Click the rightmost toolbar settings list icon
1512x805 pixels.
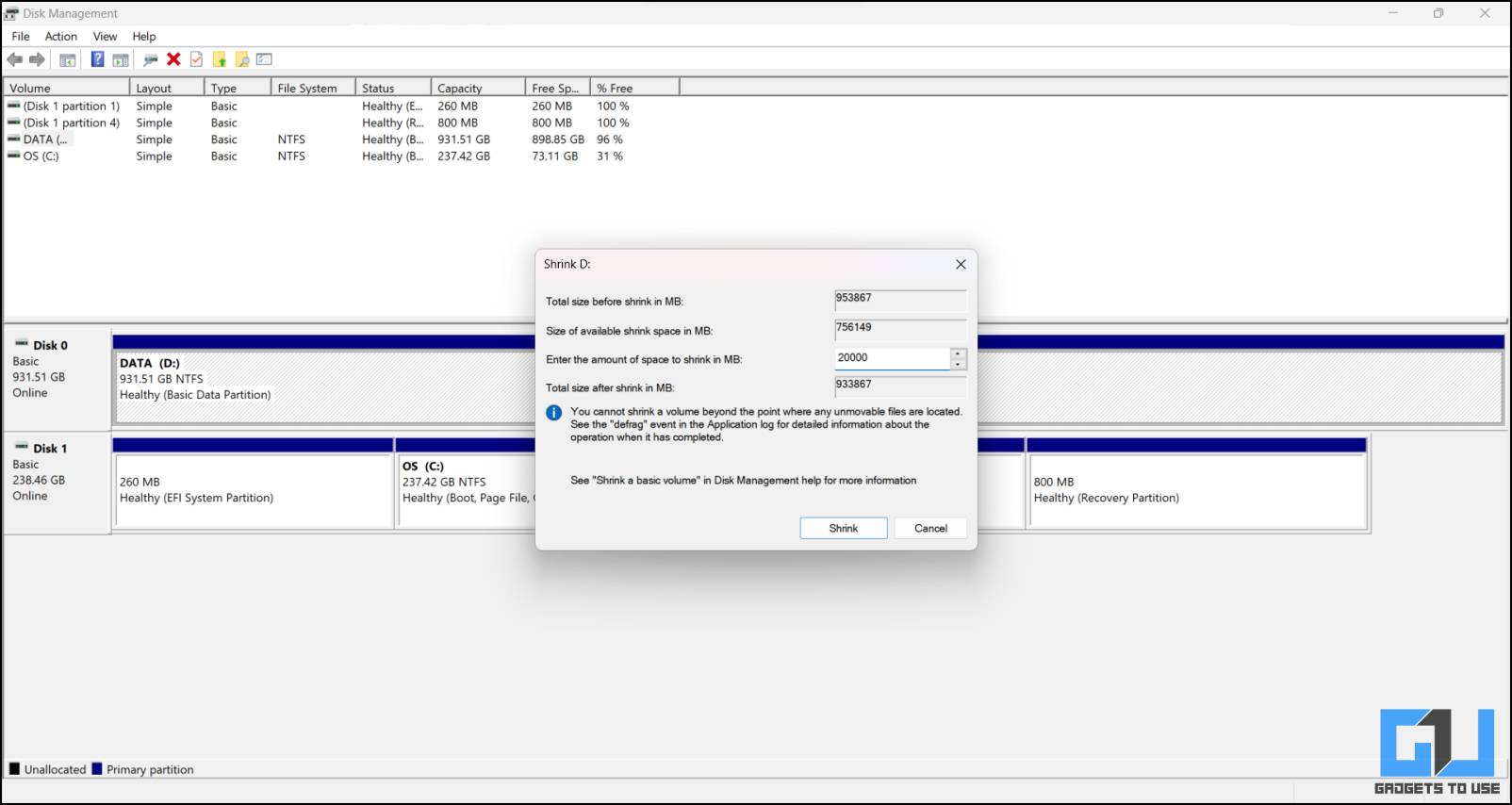pos(265,59)
